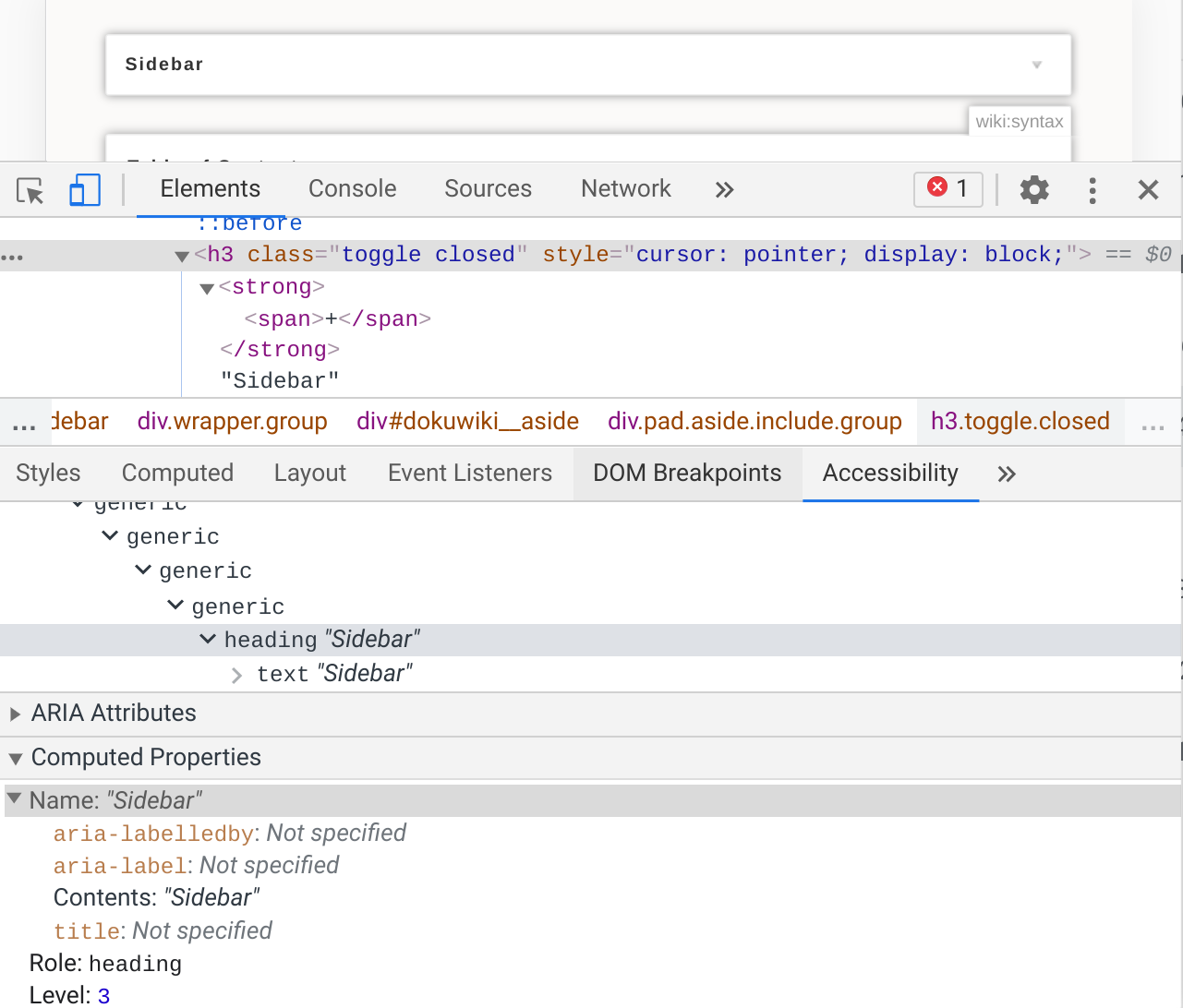Open DevTools settings gear

1034,189
